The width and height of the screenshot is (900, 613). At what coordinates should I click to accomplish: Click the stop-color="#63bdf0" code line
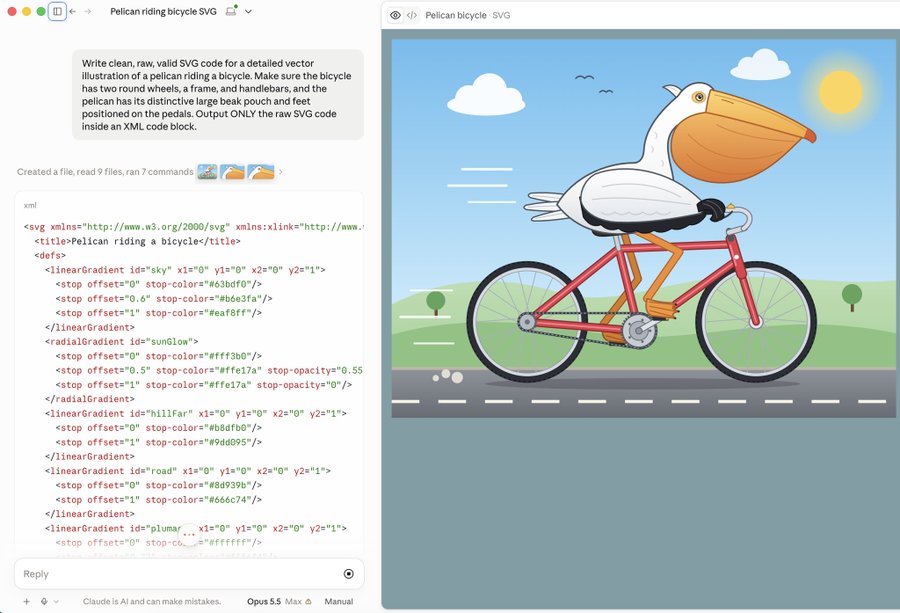(158, 285)
